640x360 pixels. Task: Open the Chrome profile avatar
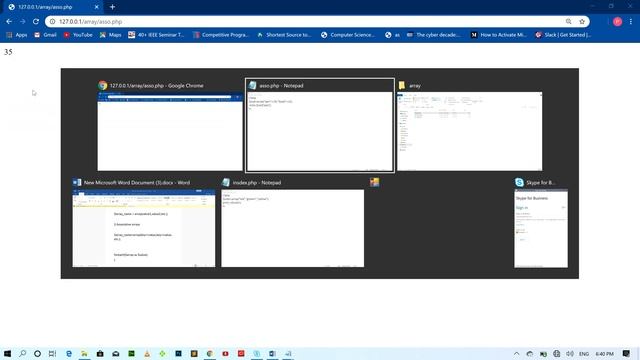[x=618, y=22]
